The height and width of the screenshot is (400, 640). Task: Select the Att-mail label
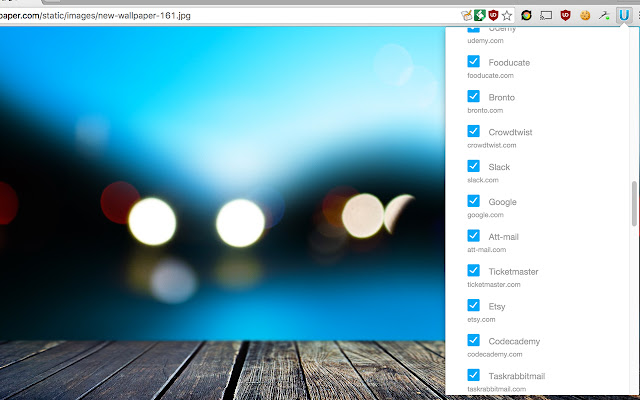click(503, 237)
